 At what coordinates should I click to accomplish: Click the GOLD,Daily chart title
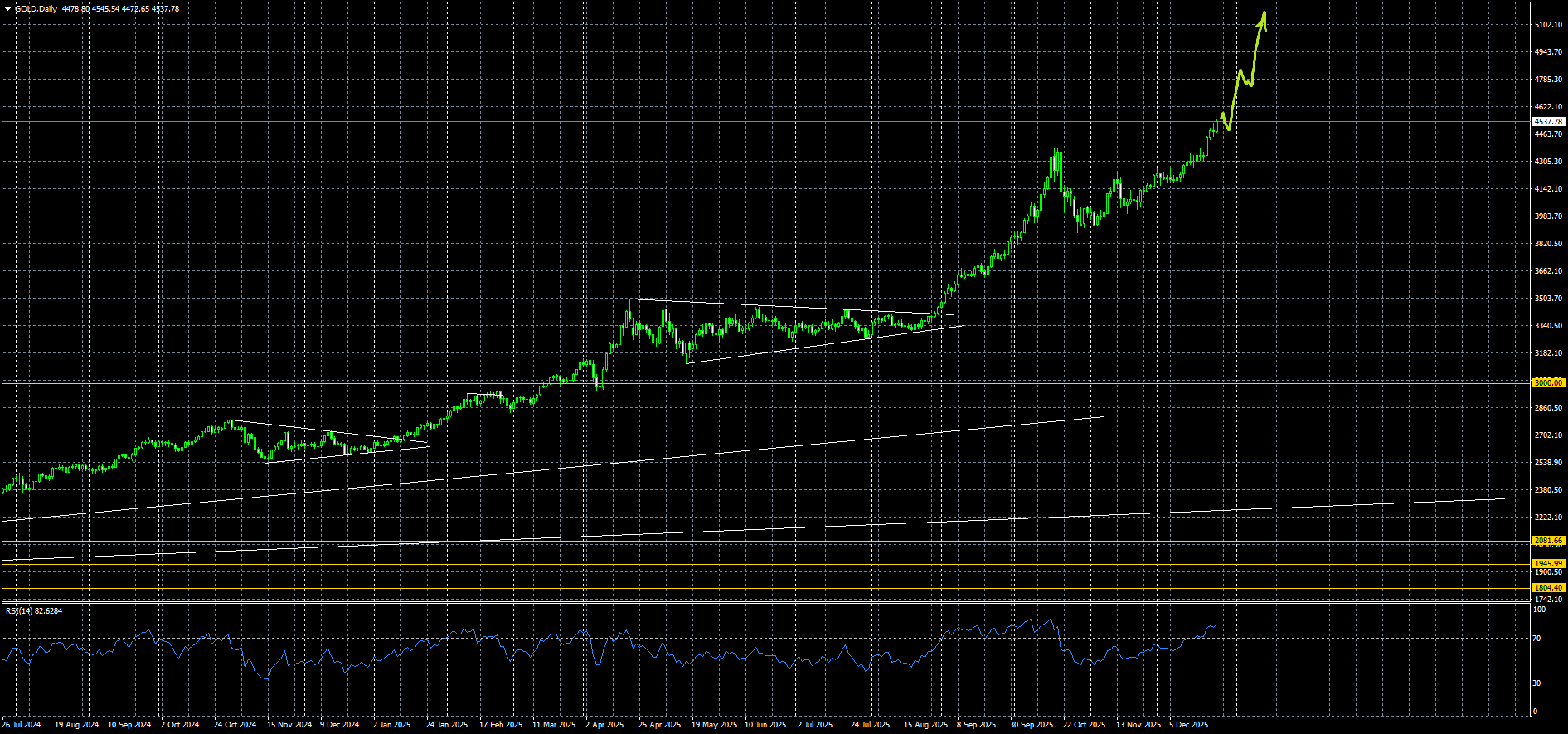pyautogui.click(x=36, y=9)
